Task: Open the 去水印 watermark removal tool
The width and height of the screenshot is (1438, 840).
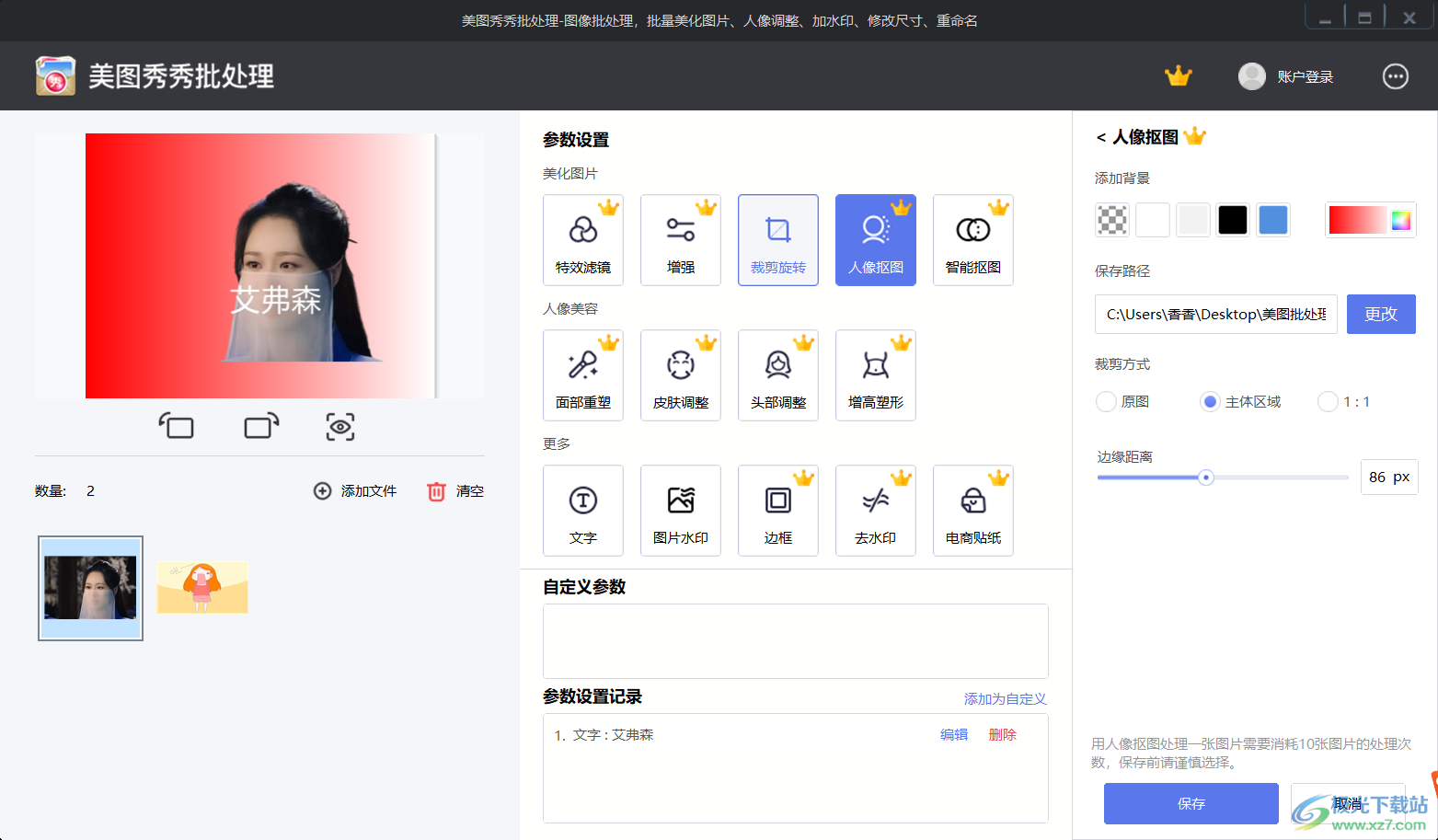Action: pyautogui.click(x=876, y=511)
